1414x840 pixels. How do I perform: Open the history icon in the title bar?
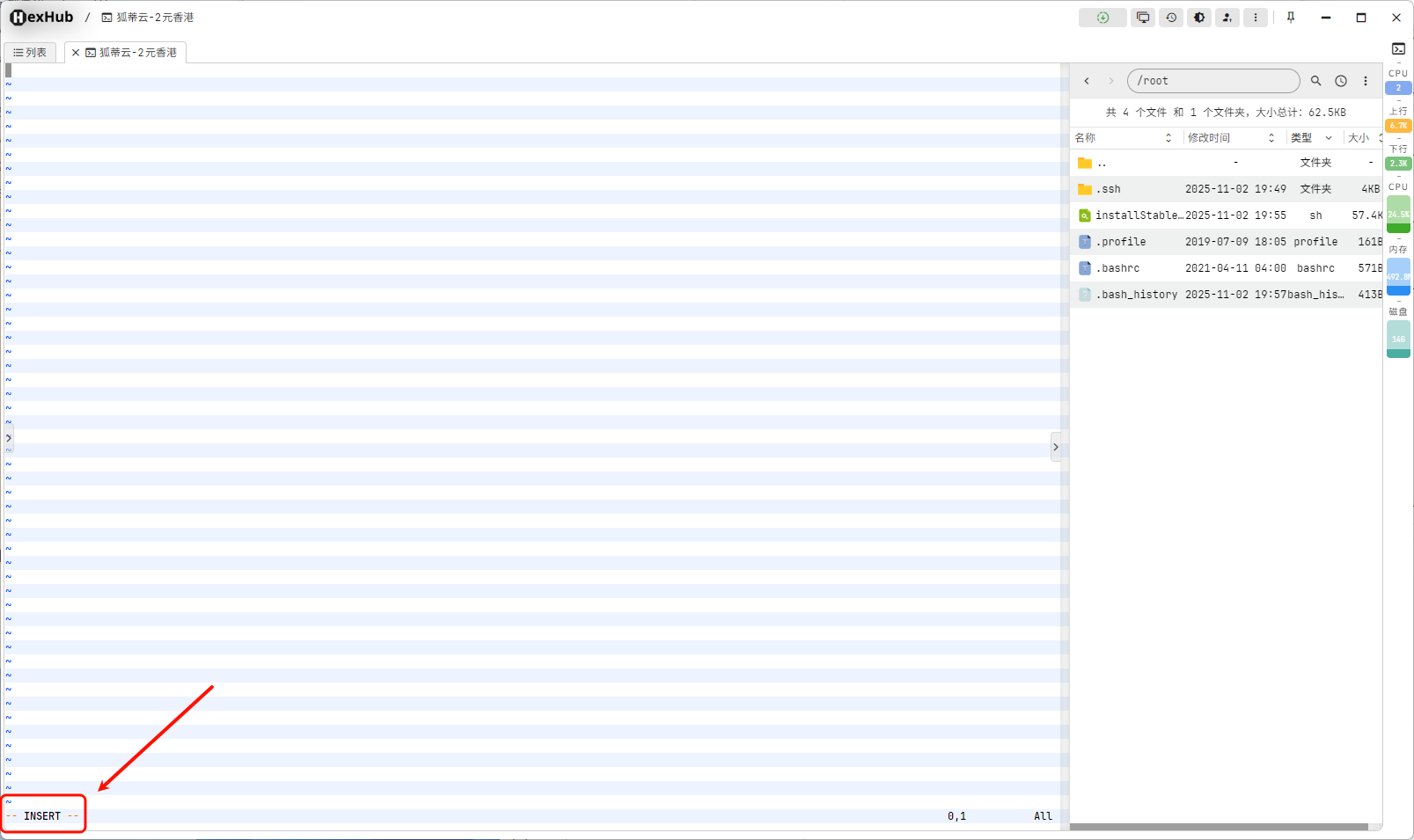(x=1171, y=18)
